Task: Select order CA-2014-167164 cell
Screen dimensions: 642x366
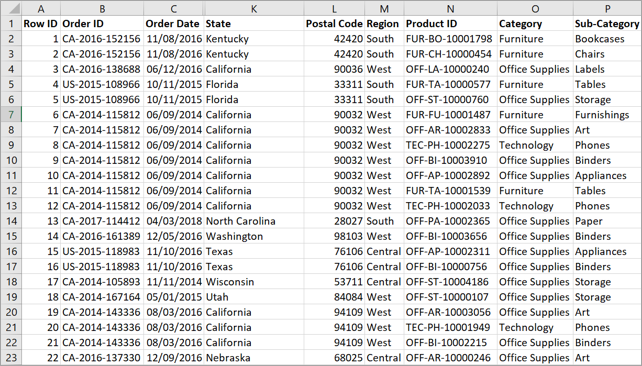Action: pos(102,297)
